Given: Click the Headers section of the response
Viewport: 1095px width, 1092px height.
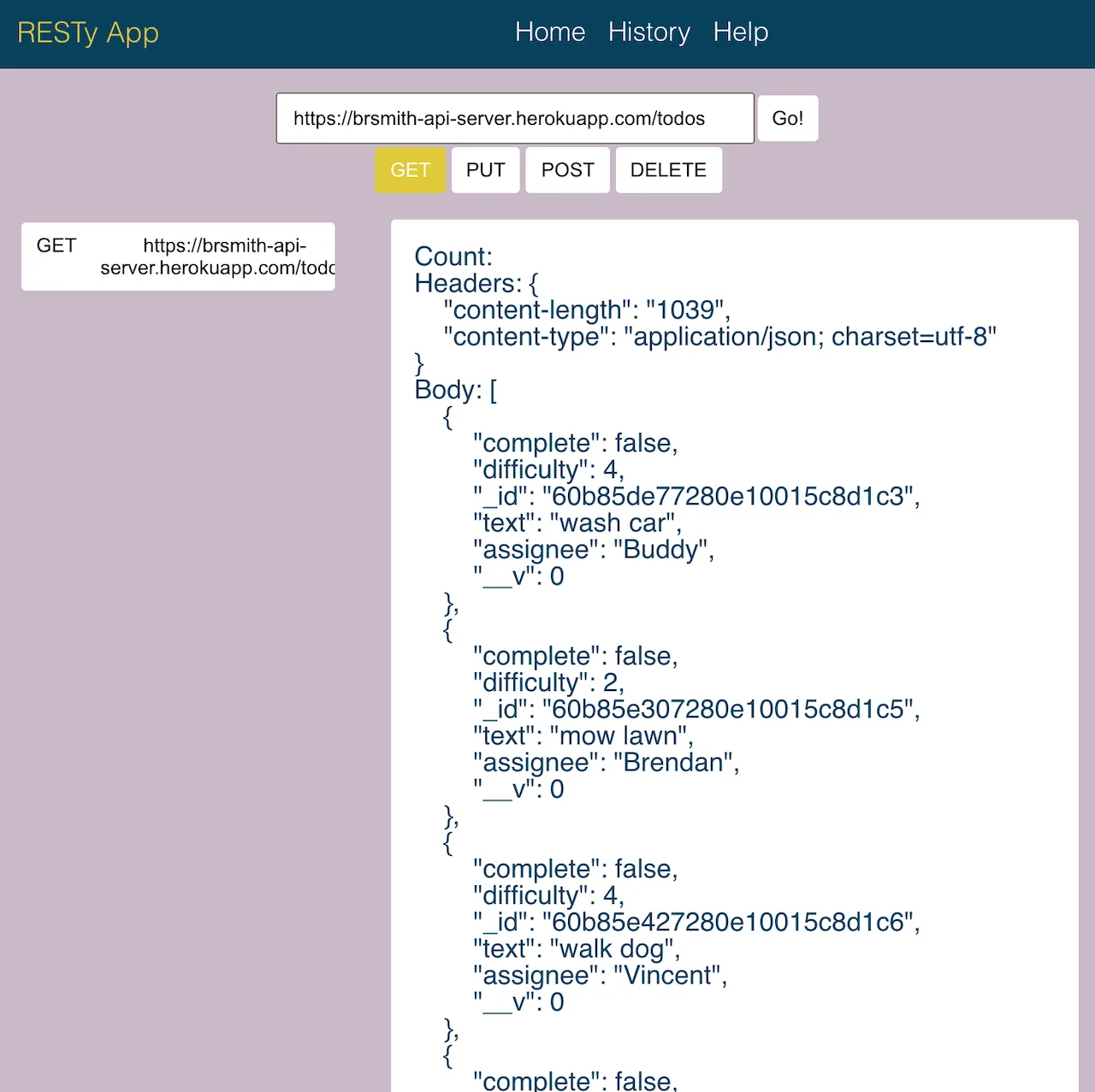Looking at the screenshot, I should click(x=471, y=283).
